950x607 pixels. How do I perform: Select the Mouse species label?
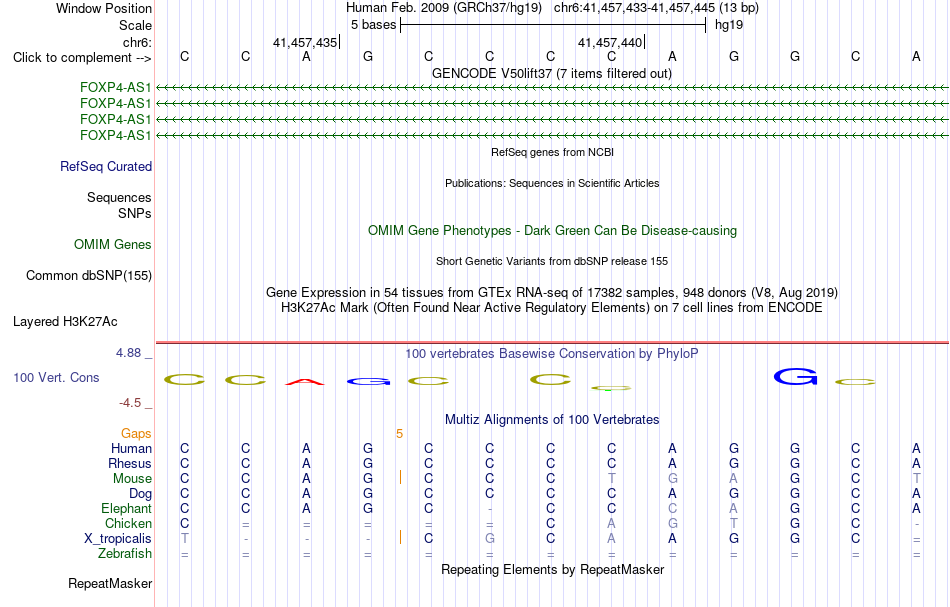(132, 479)
